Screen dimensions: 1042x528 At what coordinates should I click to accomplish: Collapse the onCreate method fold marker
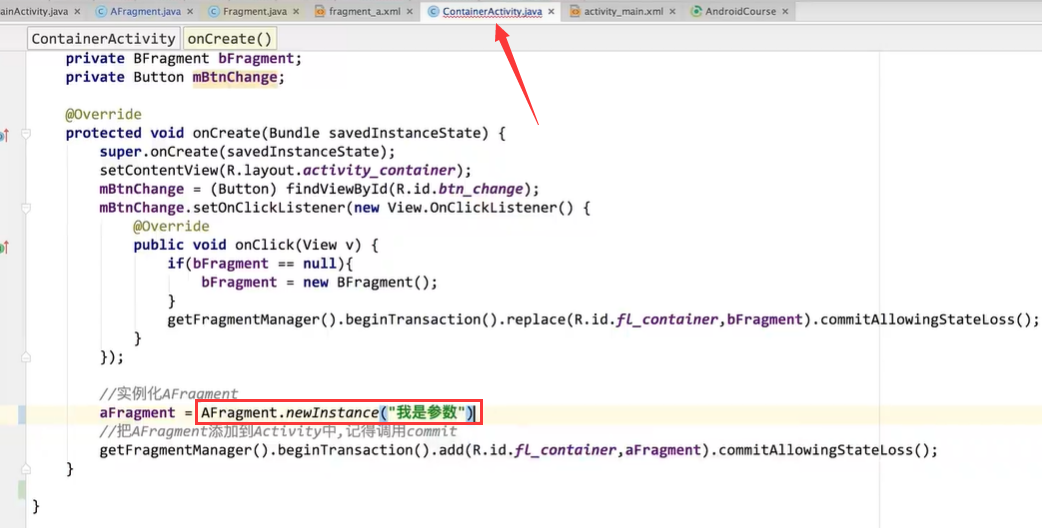(x=26, y=133)
